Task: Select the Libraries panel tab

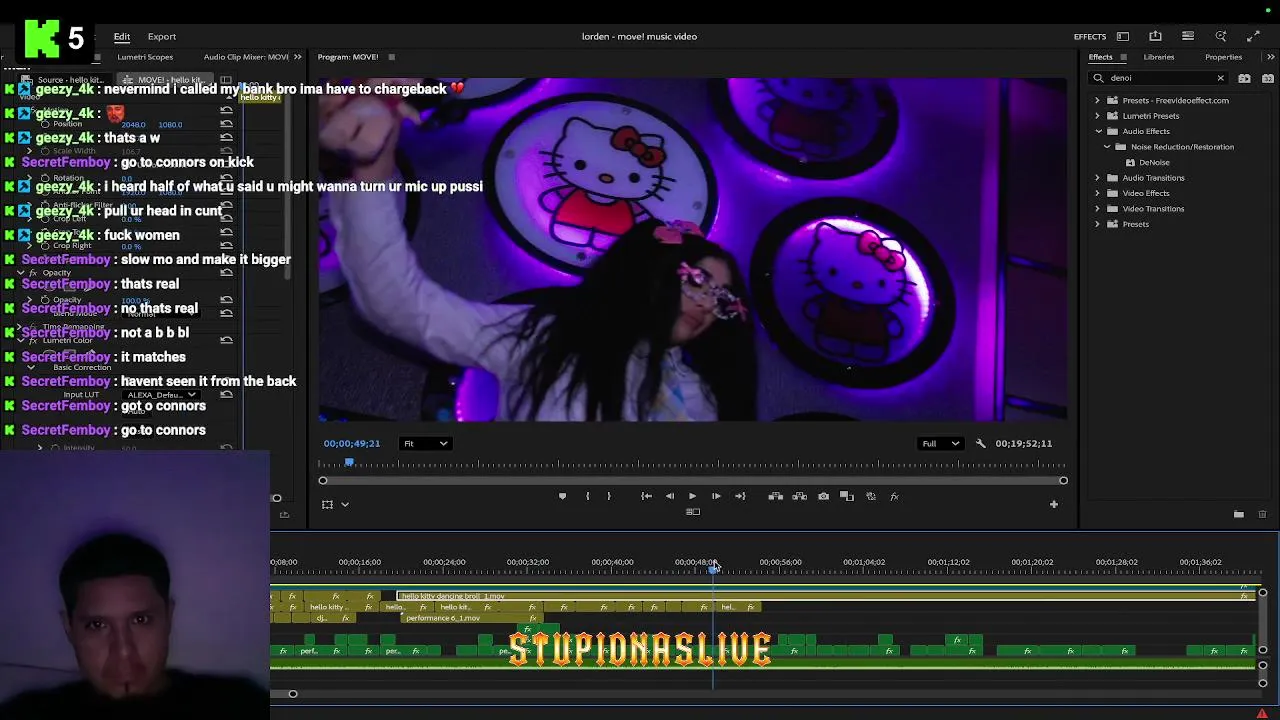Action: click(1159, 57)
